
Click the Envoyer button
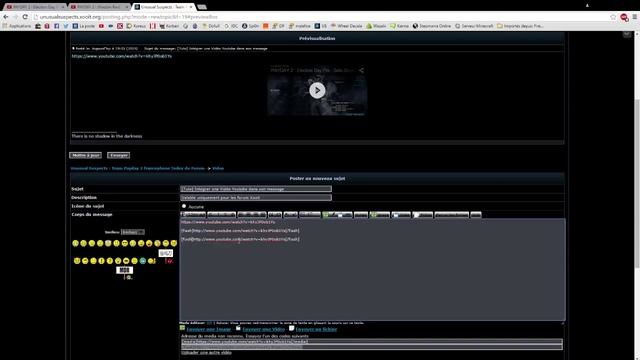tap(119, 155)
